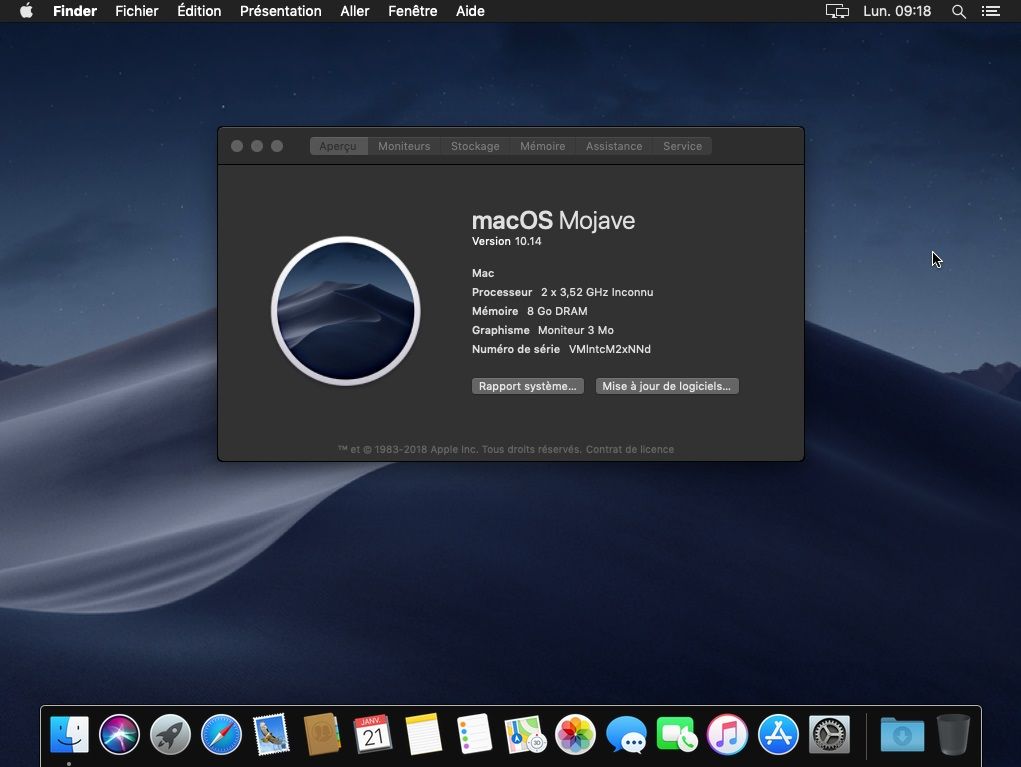Launch Siri from the Dock

click(x=119, y=734)
